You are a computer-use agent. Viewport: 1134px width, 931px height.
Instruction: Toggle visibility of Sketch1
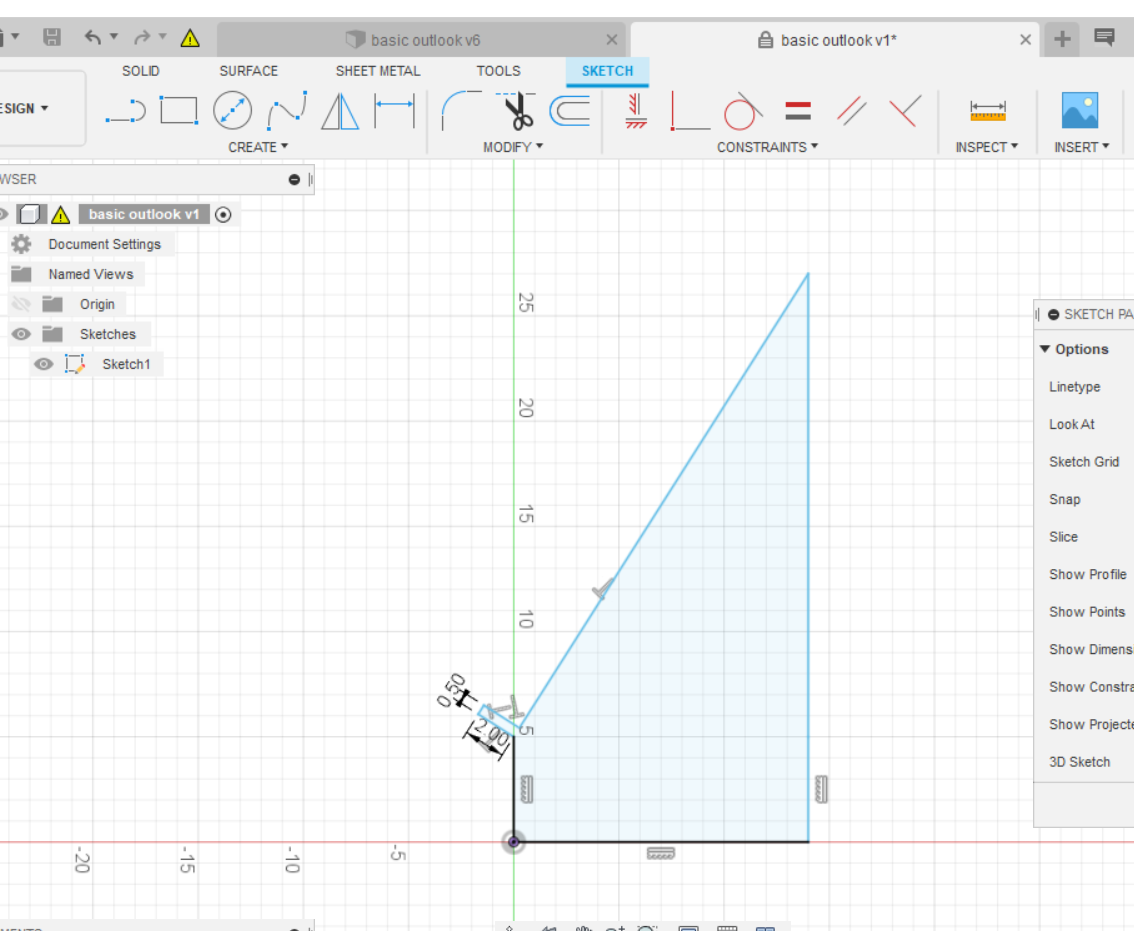(43, 364)
